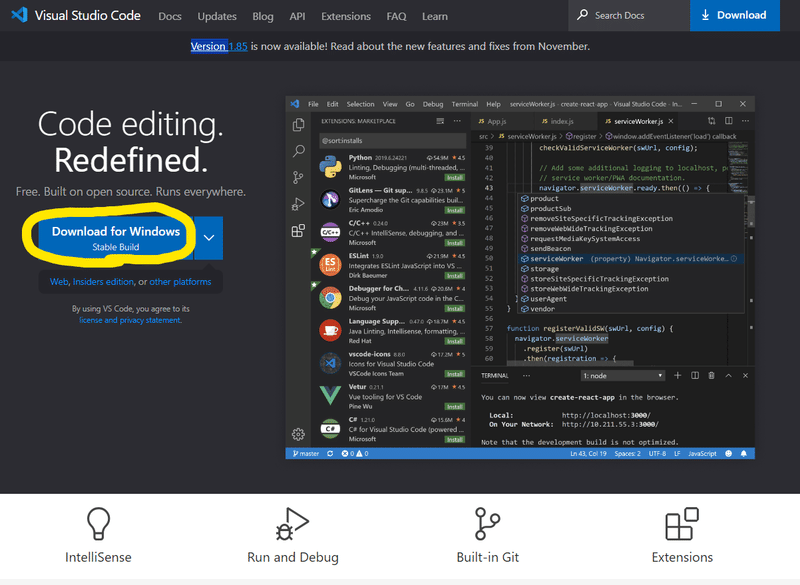Click the editor more actions ellipsis
800x585 pixels.
click(x=745, y=121)
